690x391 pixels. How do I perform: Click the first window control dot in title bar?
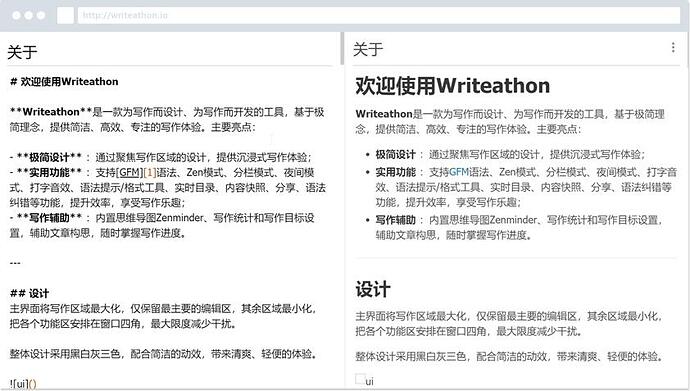click(16, 15)
